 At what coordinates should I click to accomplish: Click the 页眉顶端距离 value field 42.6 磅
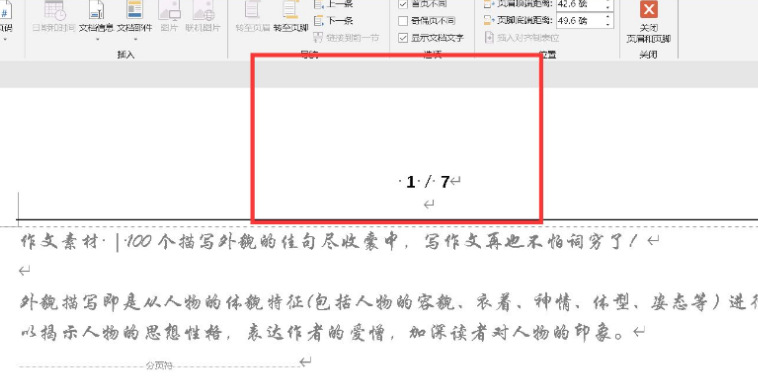[579, 5]
